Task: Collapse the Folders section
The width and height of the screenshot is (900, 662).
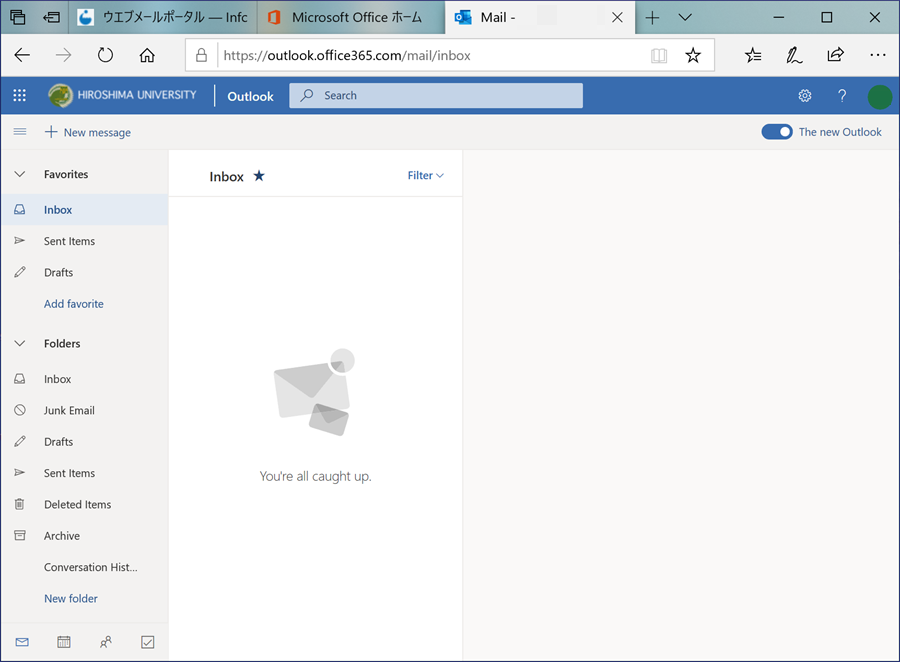Action: click(20, 343)
